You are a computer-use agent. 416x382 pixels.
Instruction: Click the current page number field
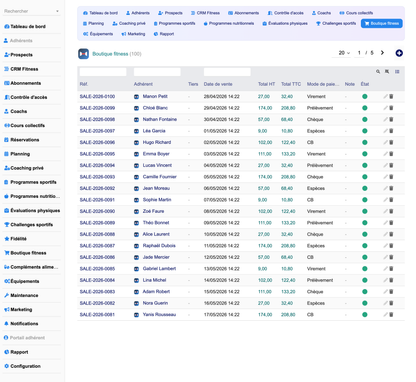(x=359, y=53)
